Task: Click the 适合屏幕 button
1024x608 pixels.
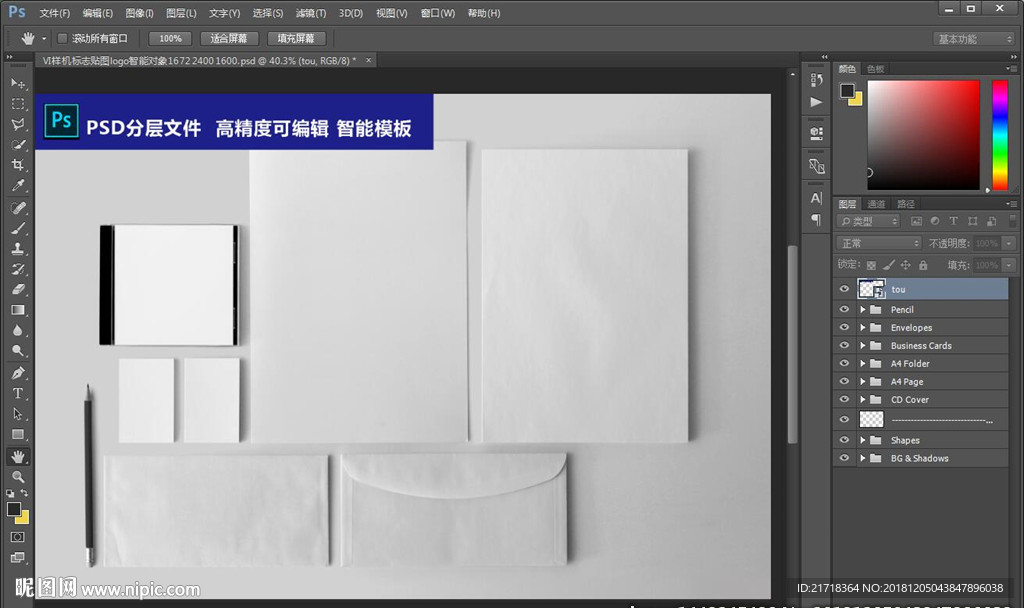Action: click(229, 38)
